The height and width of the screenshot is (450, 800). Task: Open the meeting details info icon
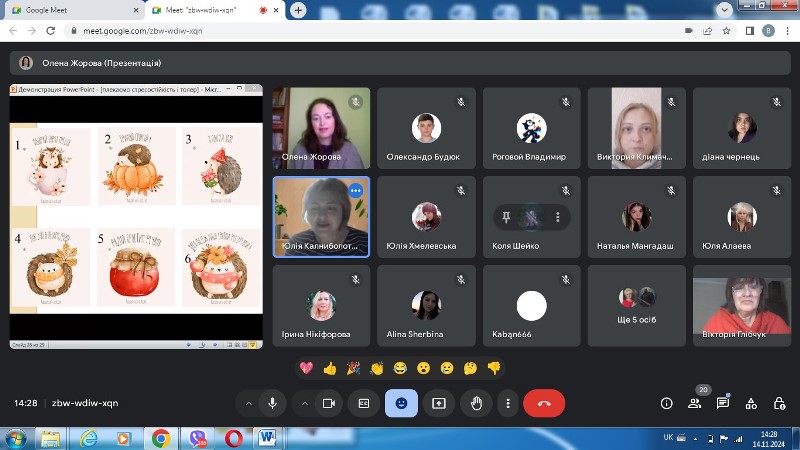click(666, 403)
